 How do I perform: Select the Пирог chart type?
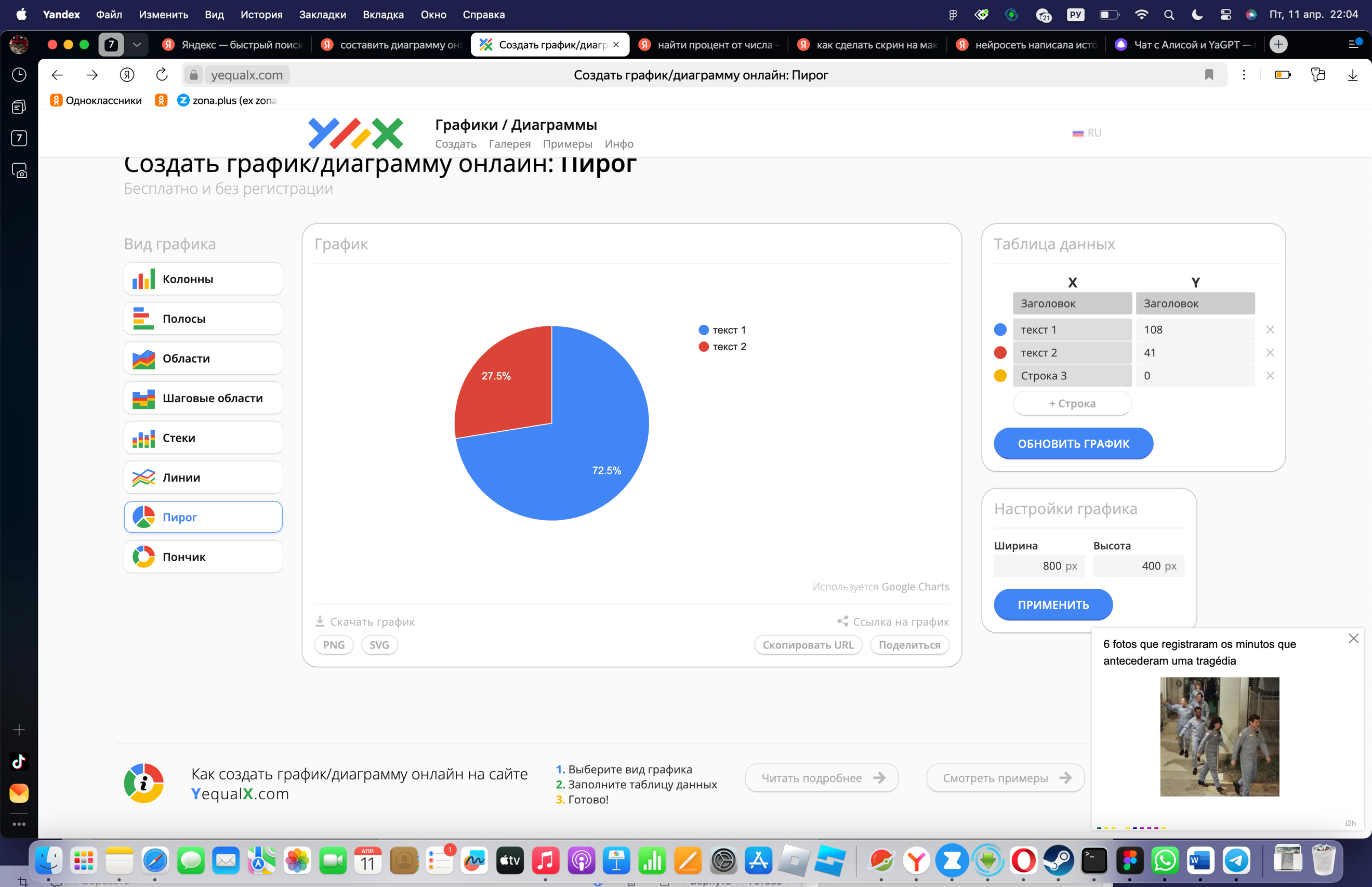point(203,517)
